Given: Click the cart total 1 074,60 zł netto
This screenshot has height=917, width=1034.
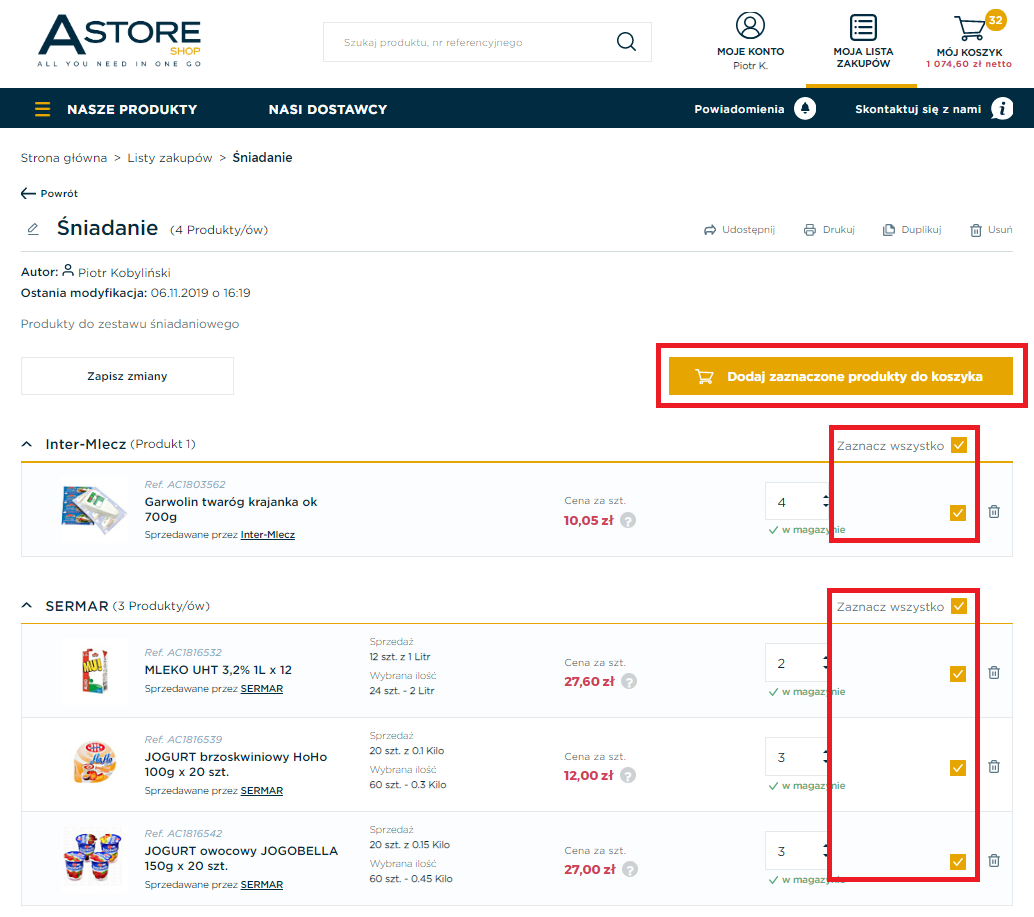Looking at the screenshot, I should tap(969, 64).
